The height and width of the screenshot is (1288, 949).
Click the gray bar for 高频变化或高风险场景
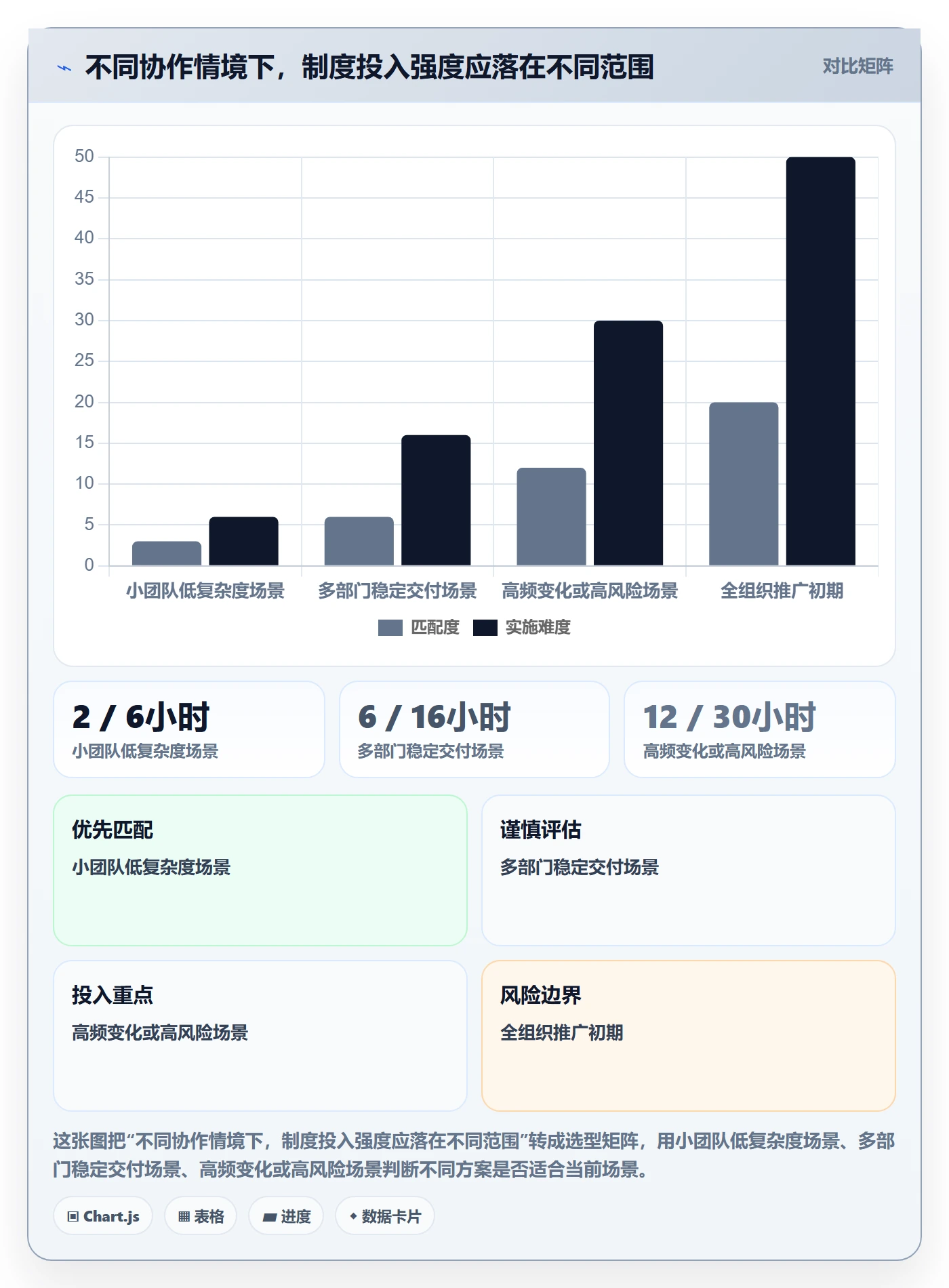point(551,517)
